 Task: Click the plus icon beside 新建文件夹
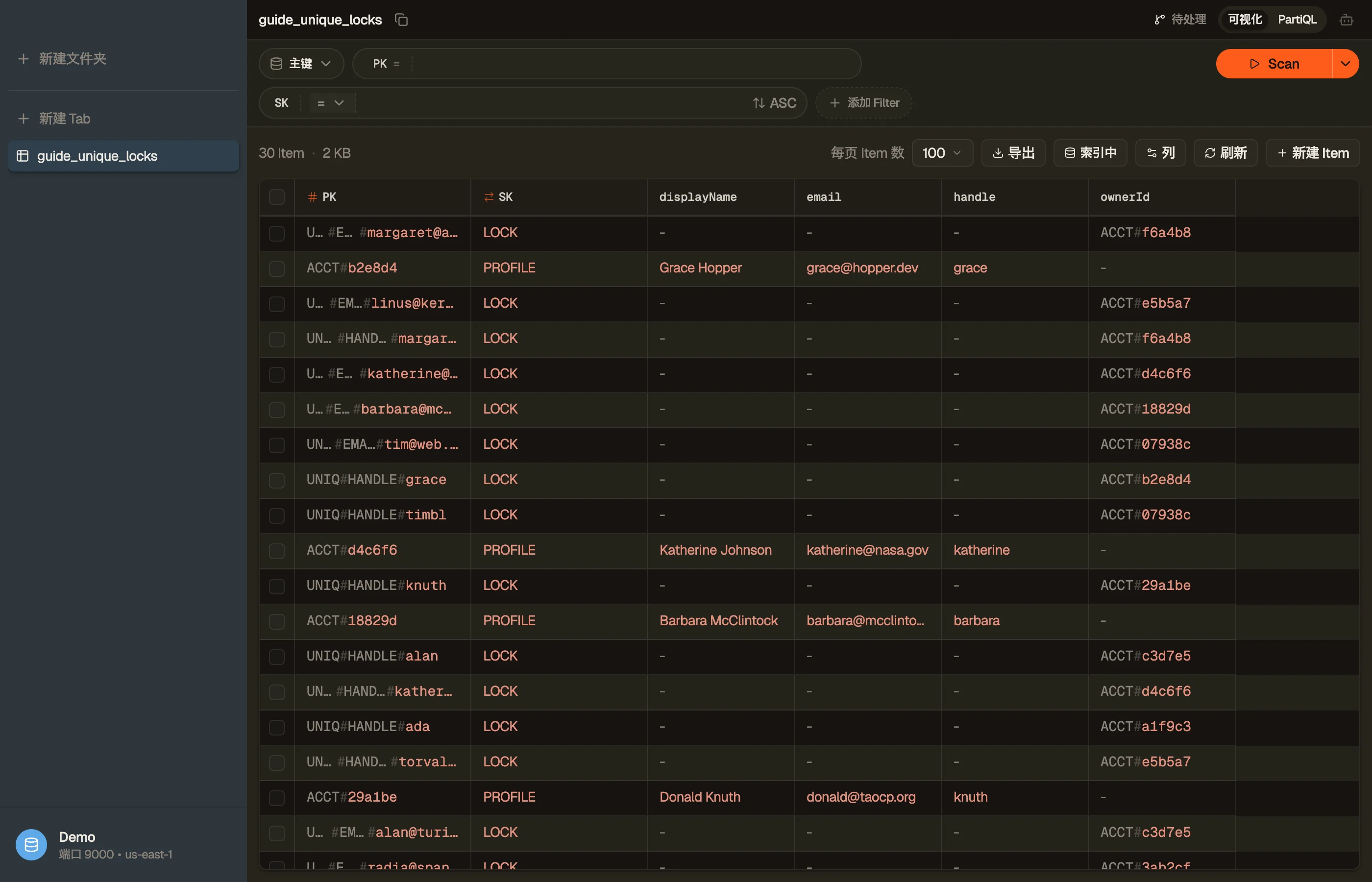tap(24, 58)
